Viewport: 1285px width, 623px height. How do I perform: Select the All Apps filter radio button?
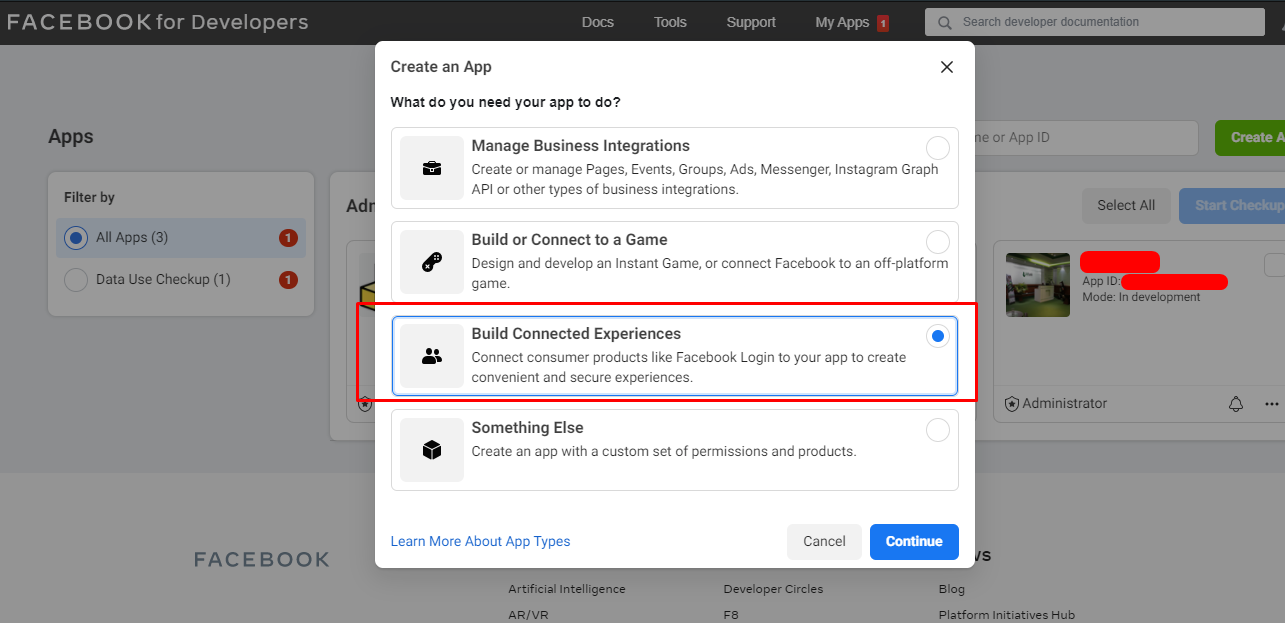(75, 238)
